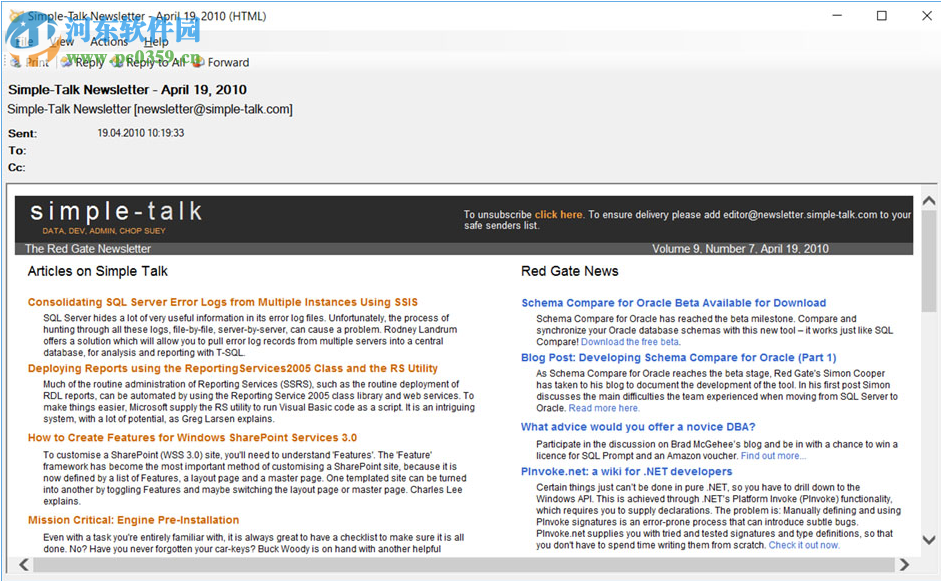The height and width of the screenshot is (581, 941).
Task: Click the email subject heading line
Action: [127, 89]
